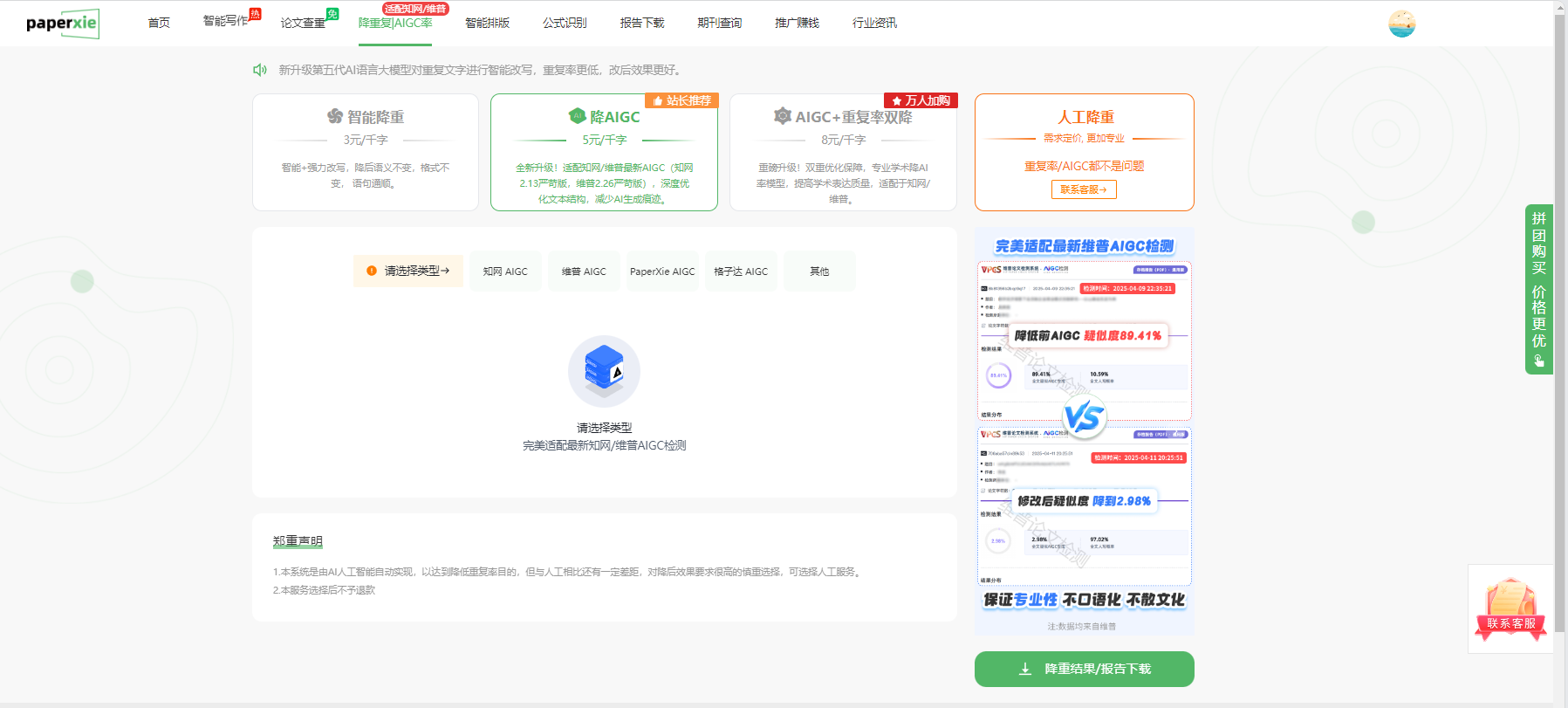1568x708 pixels.
Task: Select the 维普 AIGC type option
Action: [x=584, y=272]
